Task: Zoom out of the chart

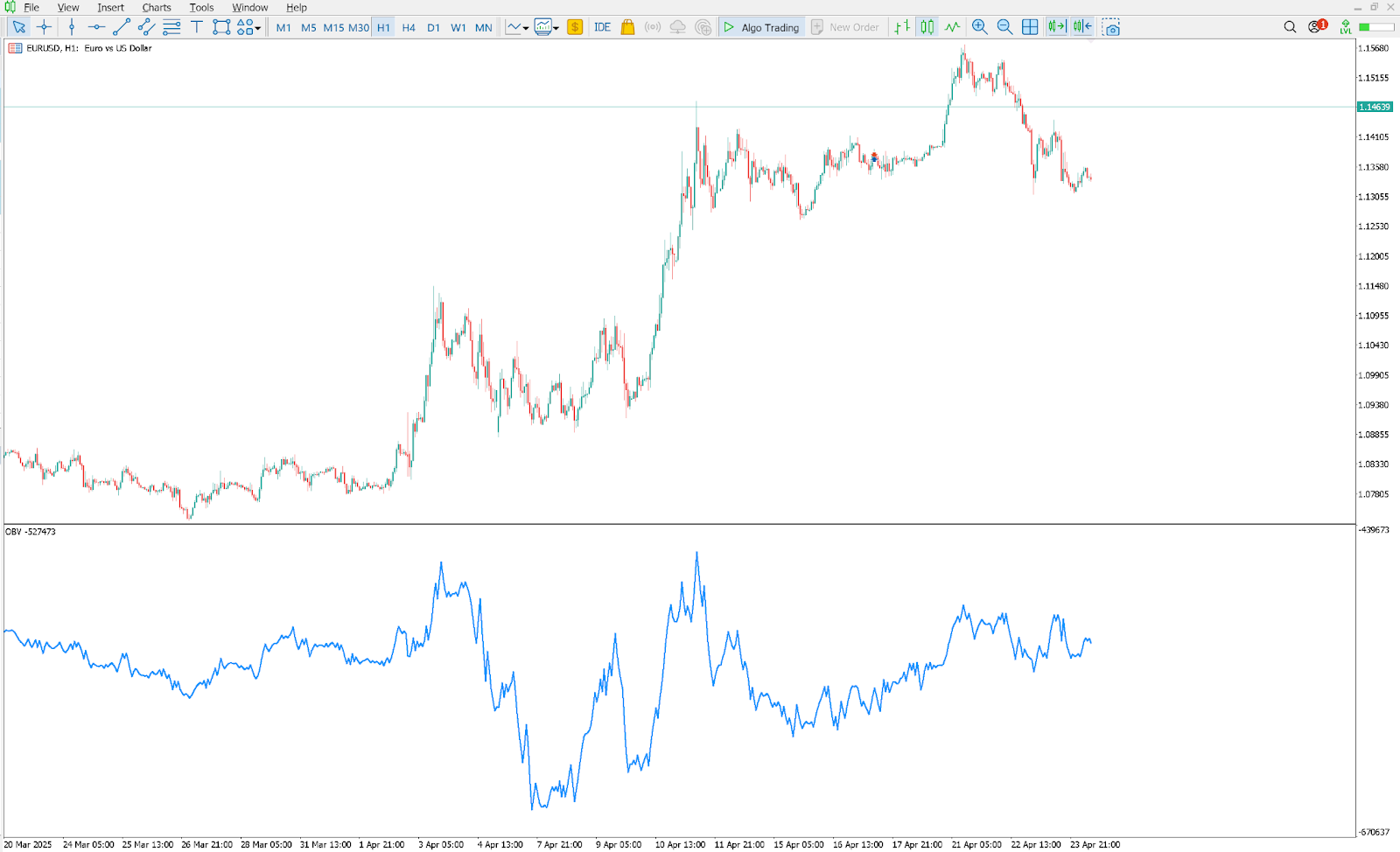Action: coord(1005,27)
